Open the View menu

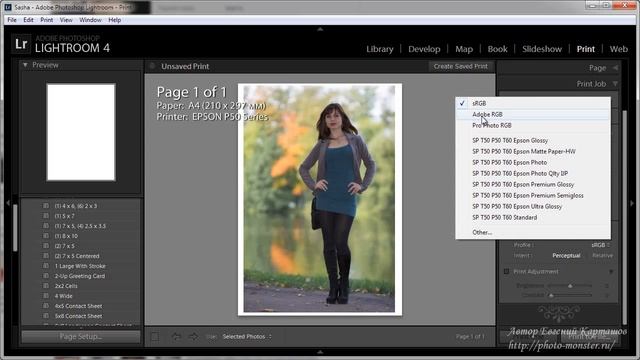(66, 20)
